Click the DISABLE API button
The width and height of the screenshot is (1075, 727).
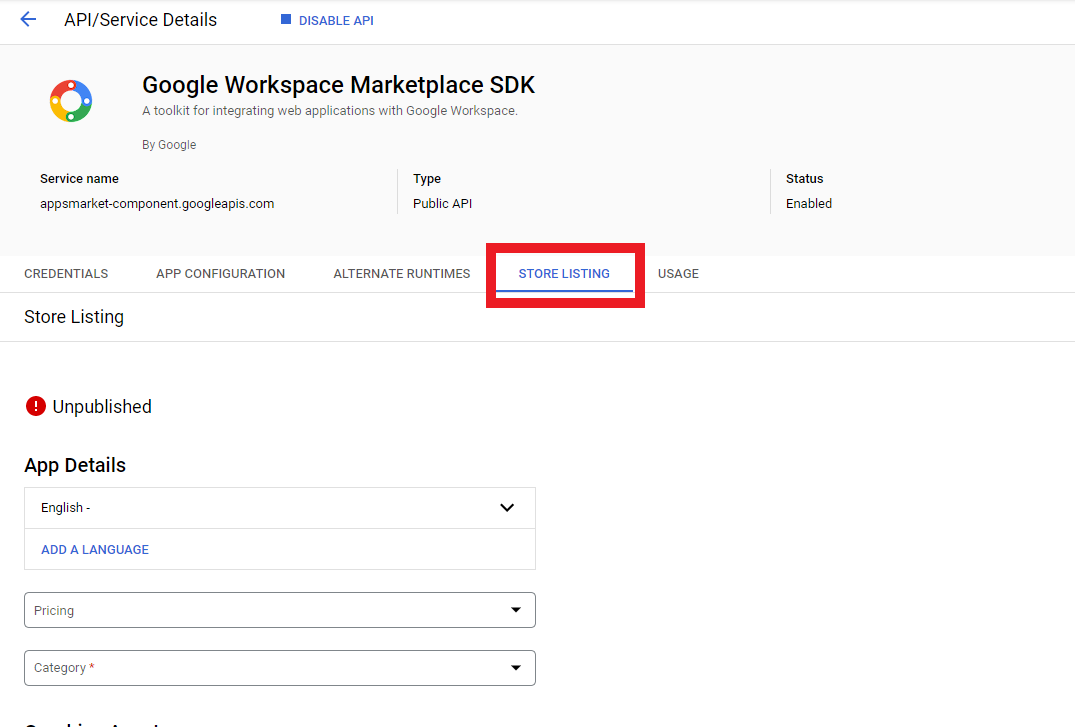click(x=327, y=21)
